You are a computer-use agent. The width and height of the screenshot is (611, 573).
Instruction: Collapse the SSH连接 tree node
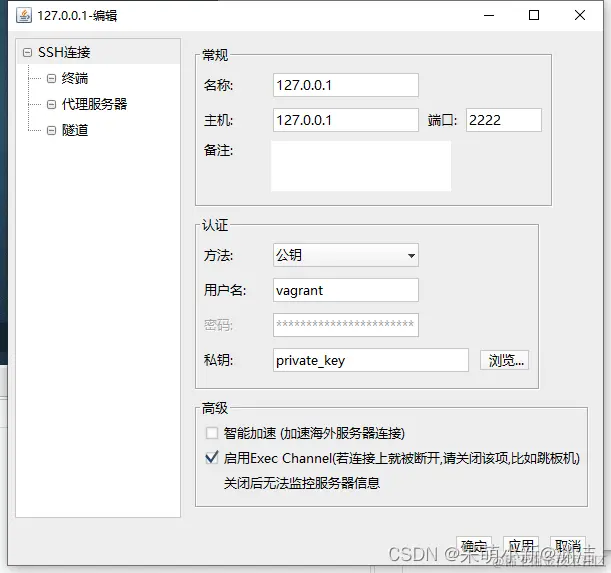point(27,52)
